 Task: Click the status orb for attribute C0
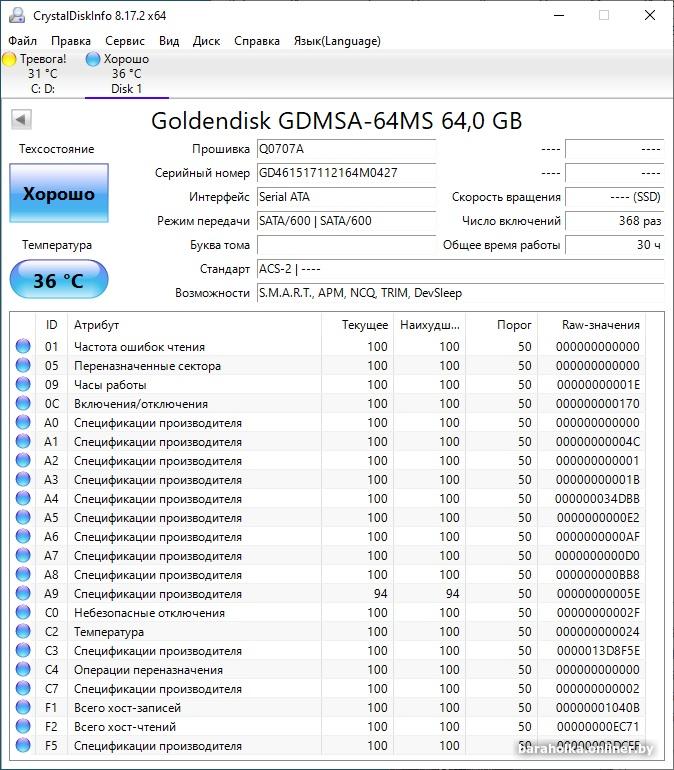click(23, 612)
